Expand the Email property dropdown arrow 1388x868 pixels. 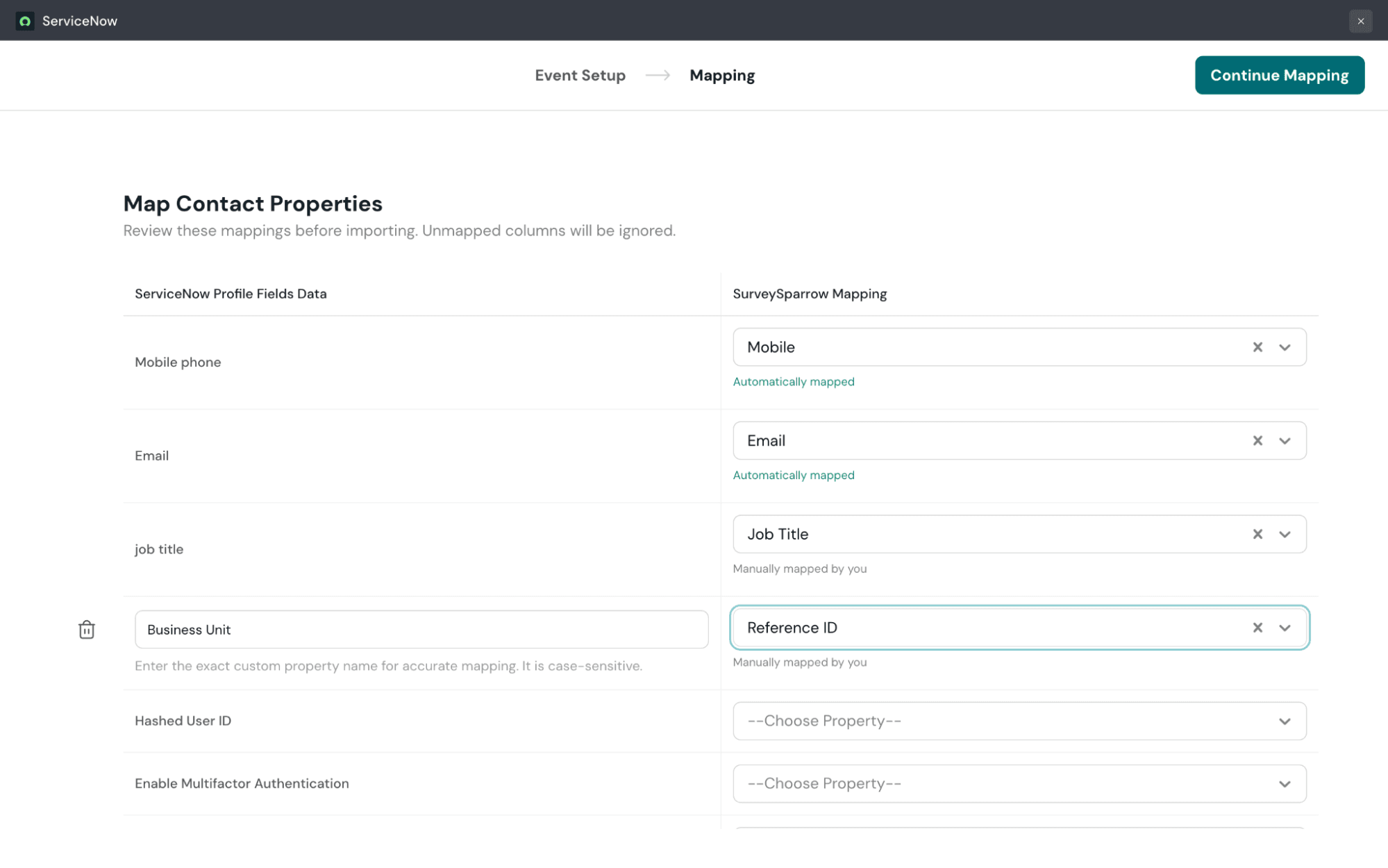point(1285,441)
